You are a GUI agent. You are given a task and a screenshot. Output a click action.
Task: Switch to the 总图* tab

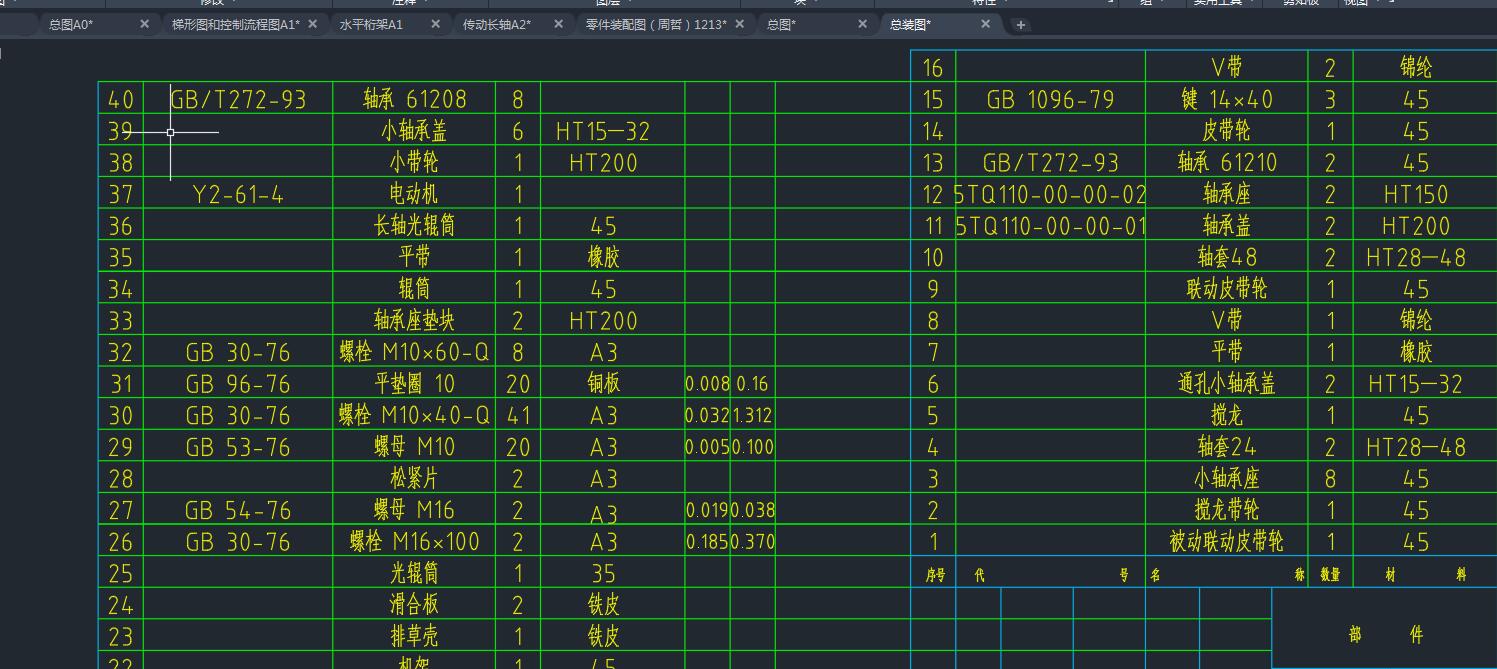782,24
